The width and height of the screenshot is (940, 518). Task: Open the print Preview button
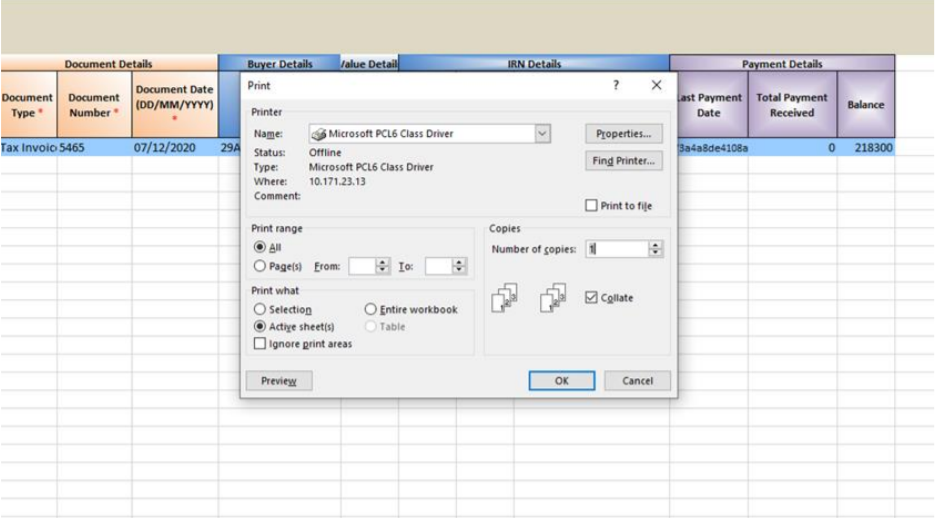pyautogui.click(x=279, y=381)
